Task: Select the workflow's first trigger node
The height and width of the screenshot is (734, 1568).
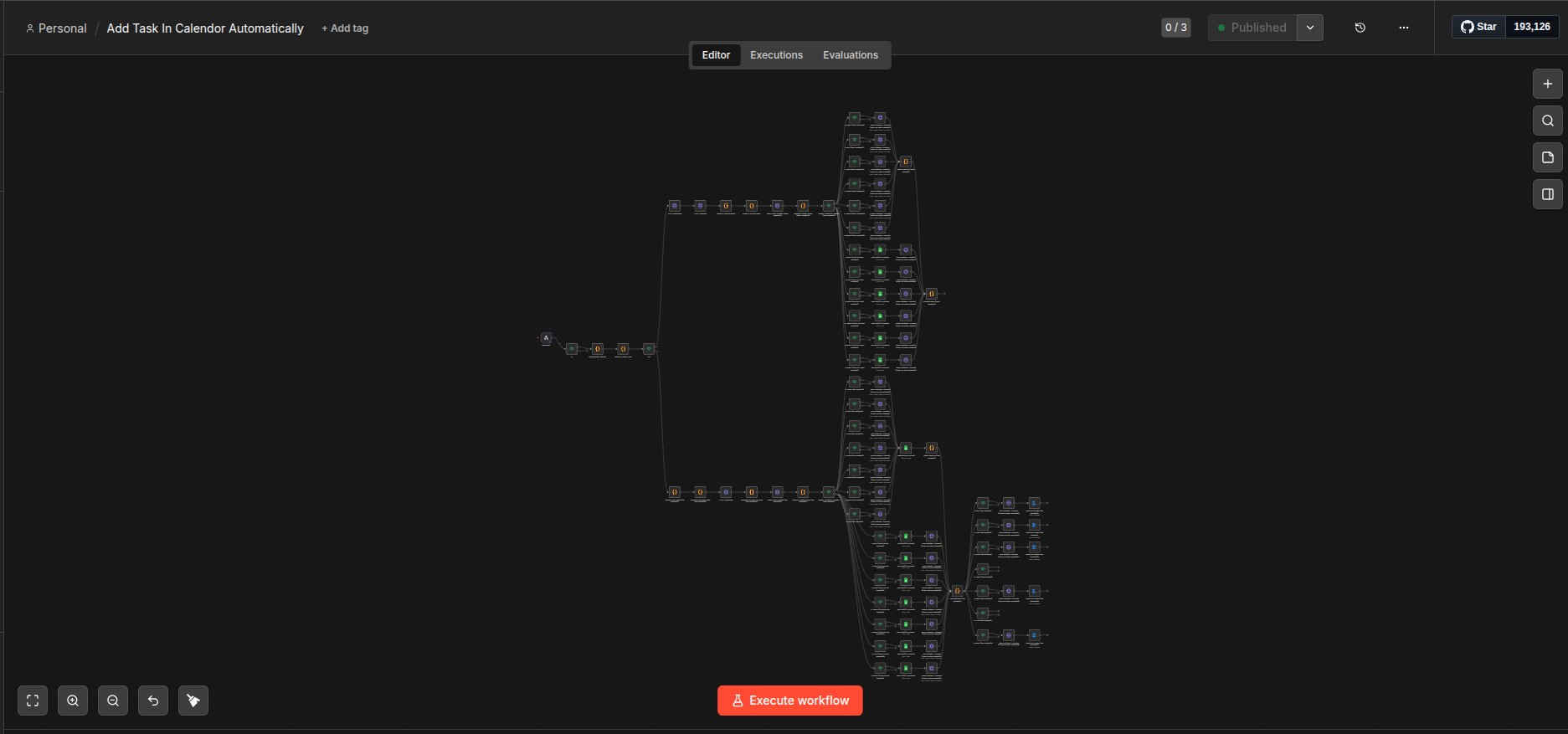Action: click(x=546, y=338)
